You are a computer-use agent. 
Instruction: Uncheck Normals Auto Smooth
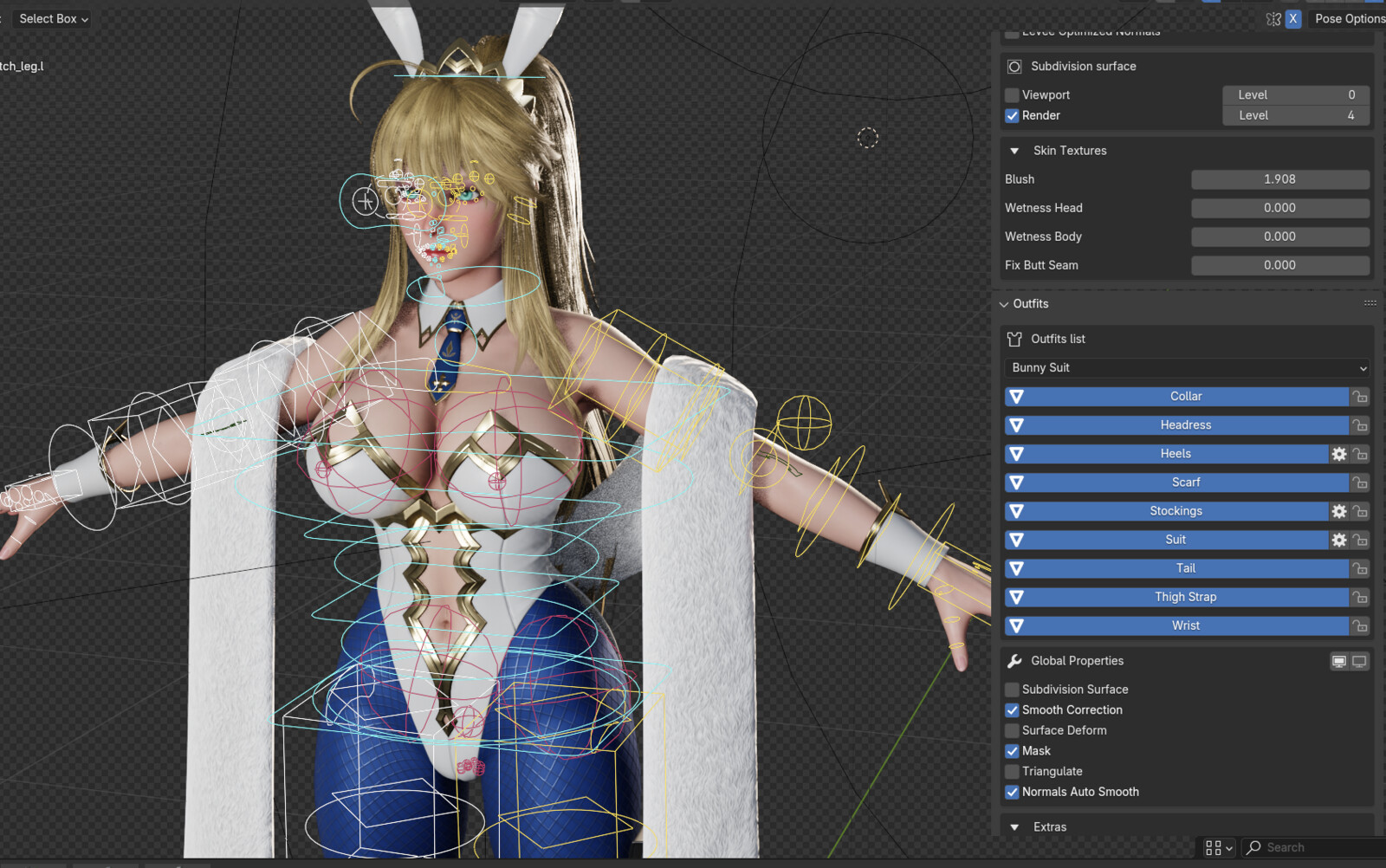click(x=1012, y=792)
